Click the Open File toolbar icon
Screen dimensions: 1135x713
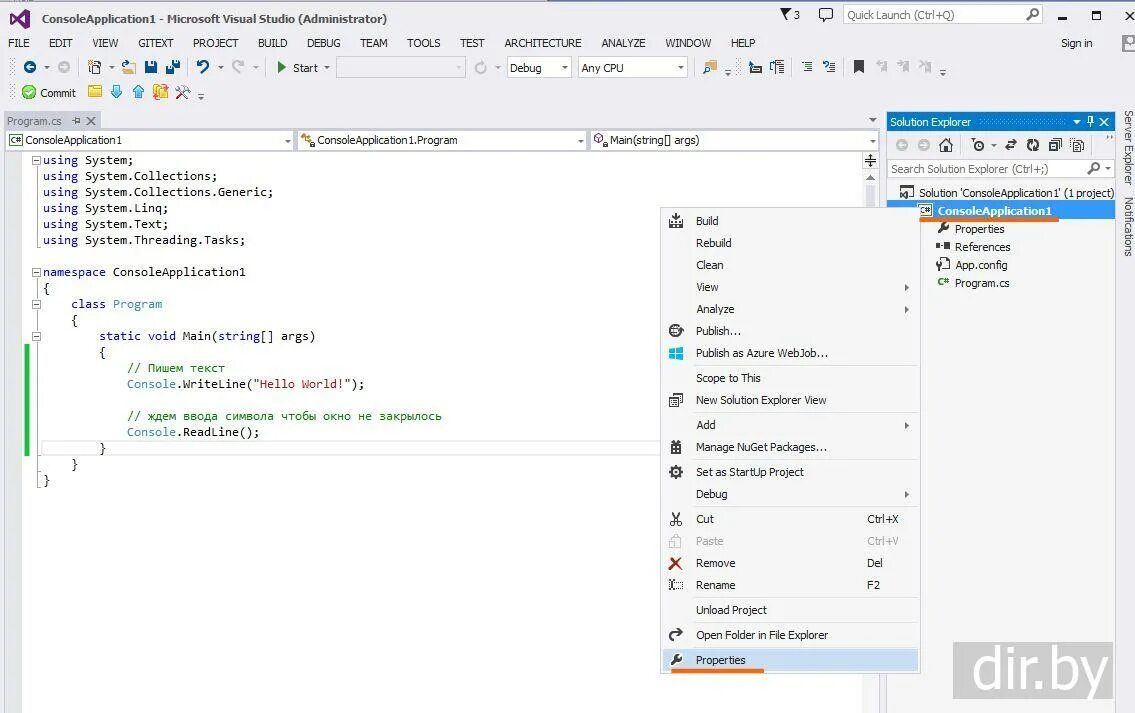coord(129,67)
